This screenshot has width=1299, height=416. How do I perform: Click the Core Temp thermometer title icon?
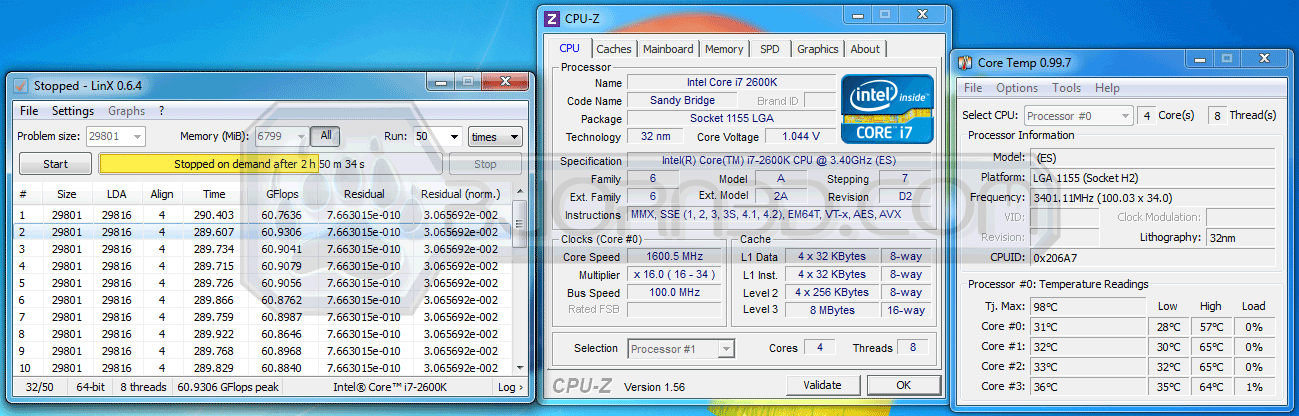click(966, 62)
